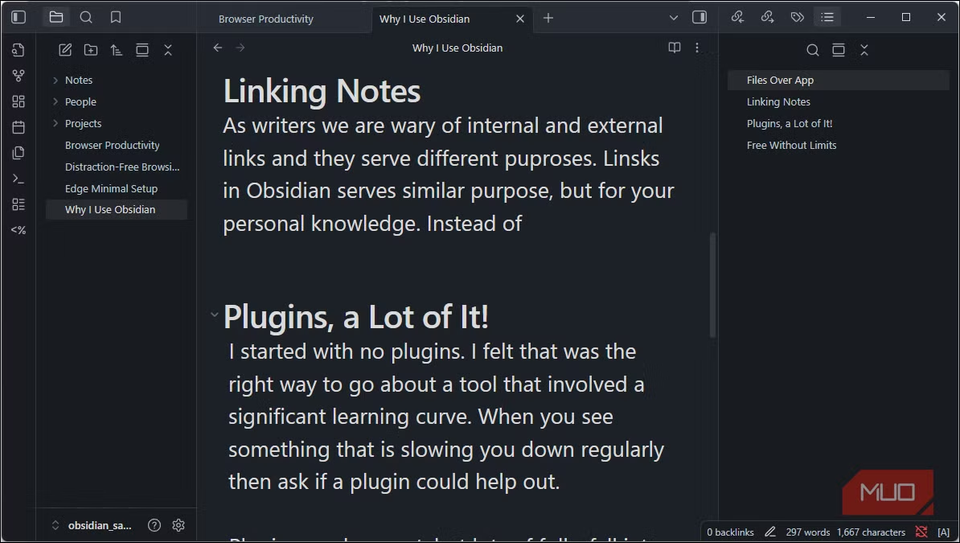Click the red sync status icon
The image size is (960, 543).
(x=921, y=532)
